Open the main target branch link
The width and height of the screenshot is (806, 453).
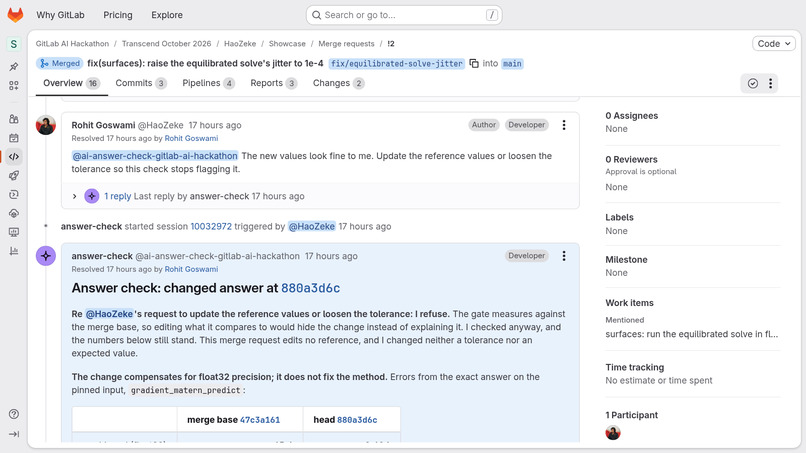[512, 63]
